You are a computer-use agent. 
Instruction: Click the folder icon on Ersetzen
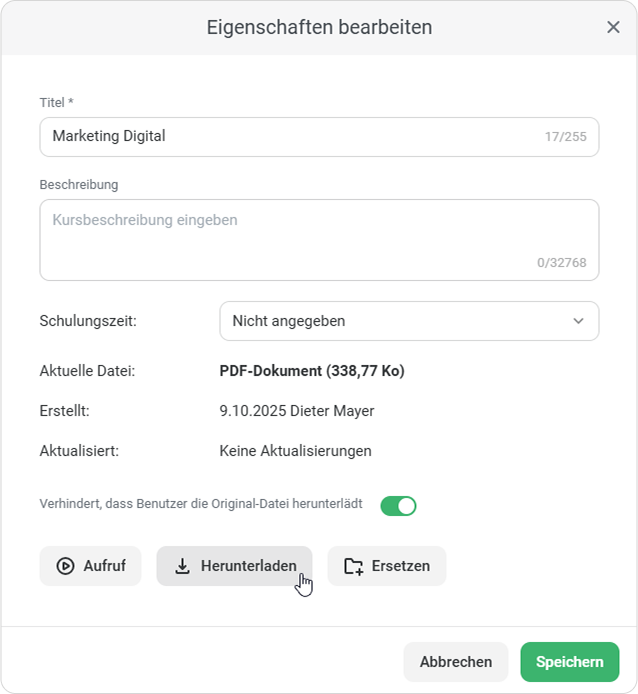click(x=353, y=566)
